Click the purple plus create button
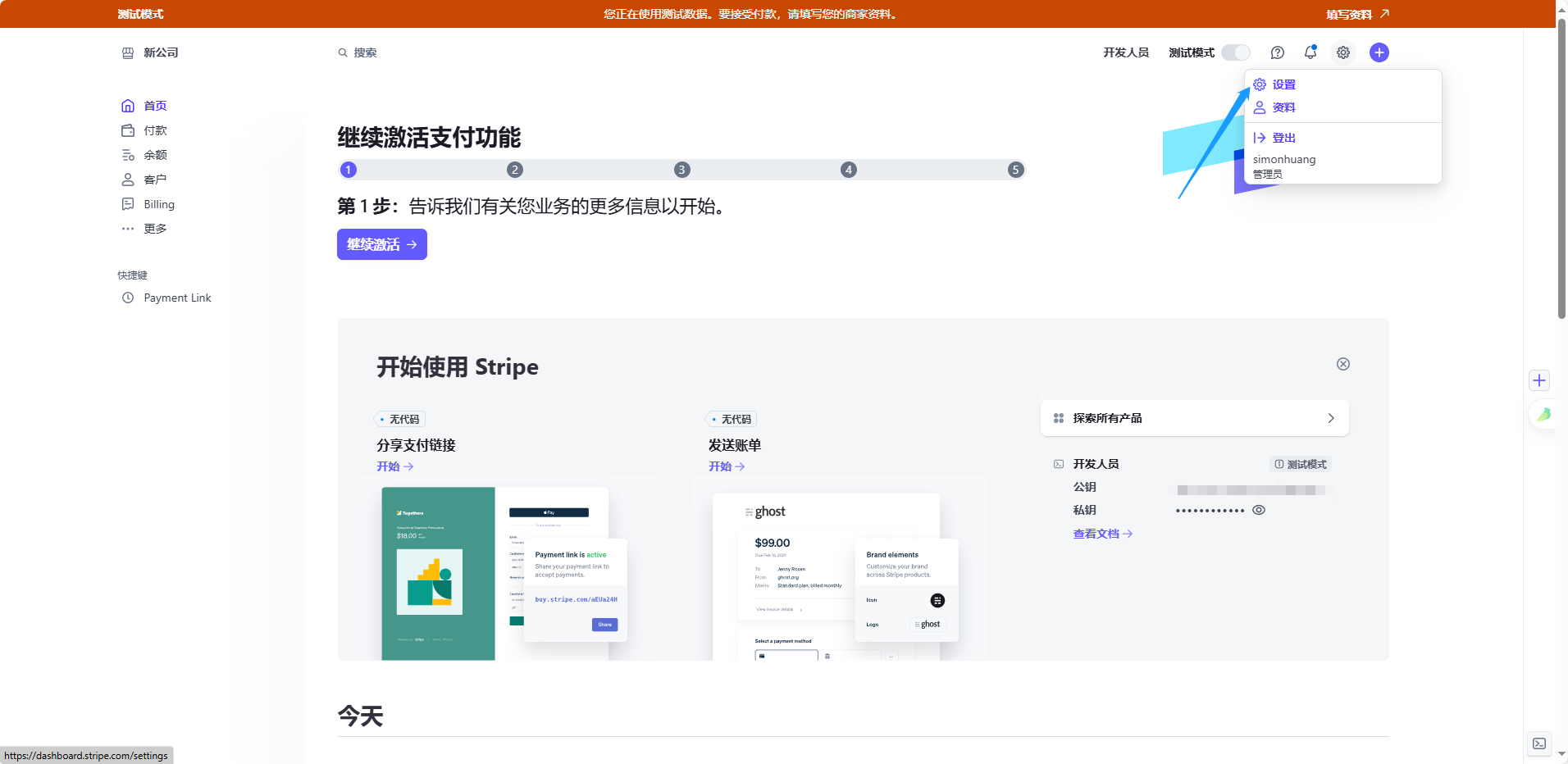The width and height of the screenshot is (1568, 764). click(x=1379, y=52)
